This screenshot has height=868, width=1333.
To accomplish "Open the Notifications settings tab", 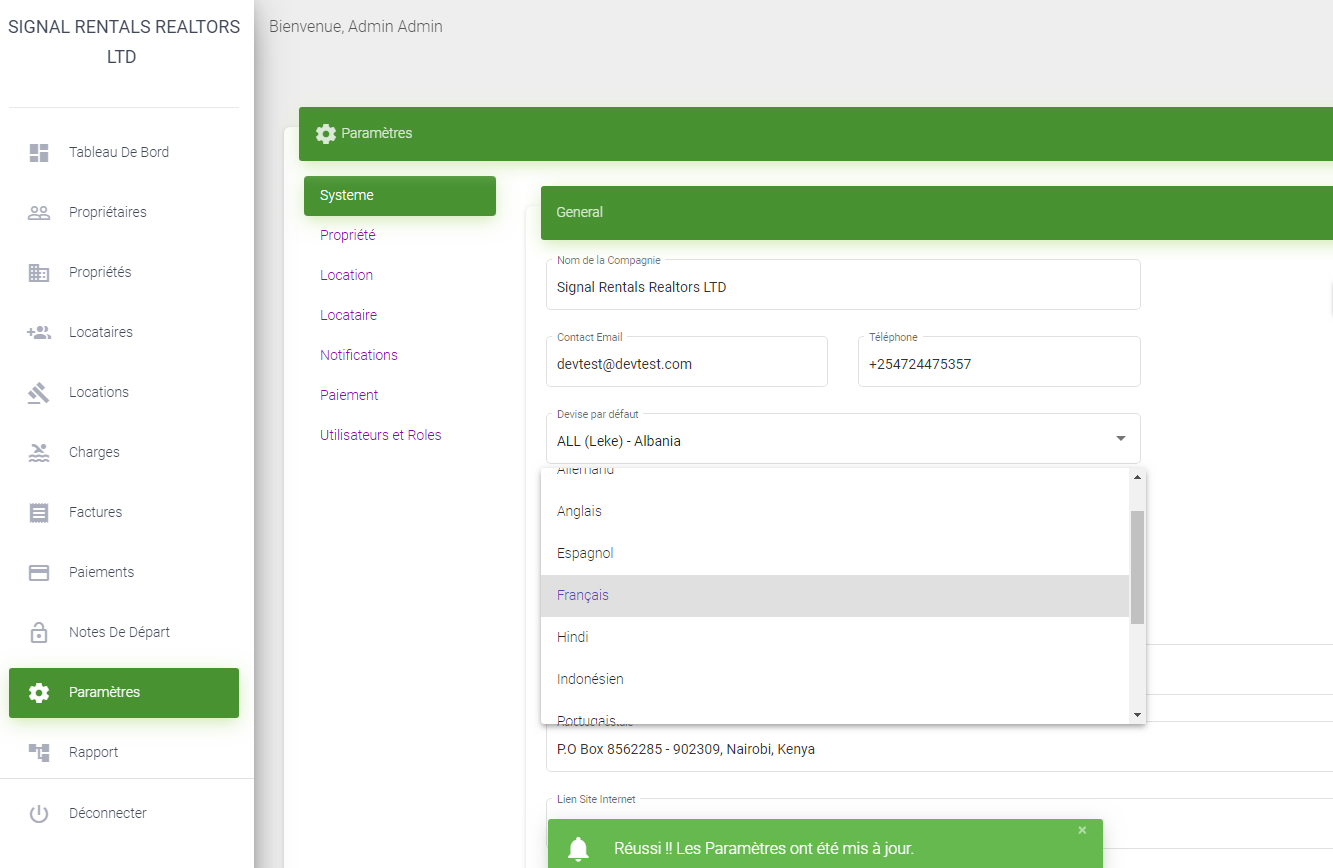I will point(358,354).
